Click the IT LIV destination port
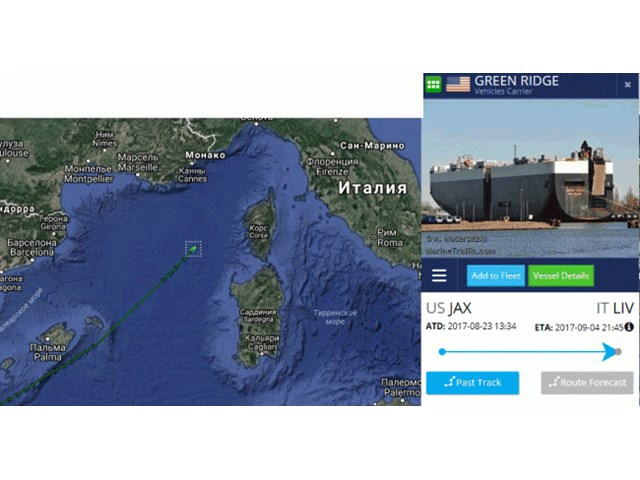Image resolution: width=640 pixels, height=480 pixels. (x=615, y=309)
